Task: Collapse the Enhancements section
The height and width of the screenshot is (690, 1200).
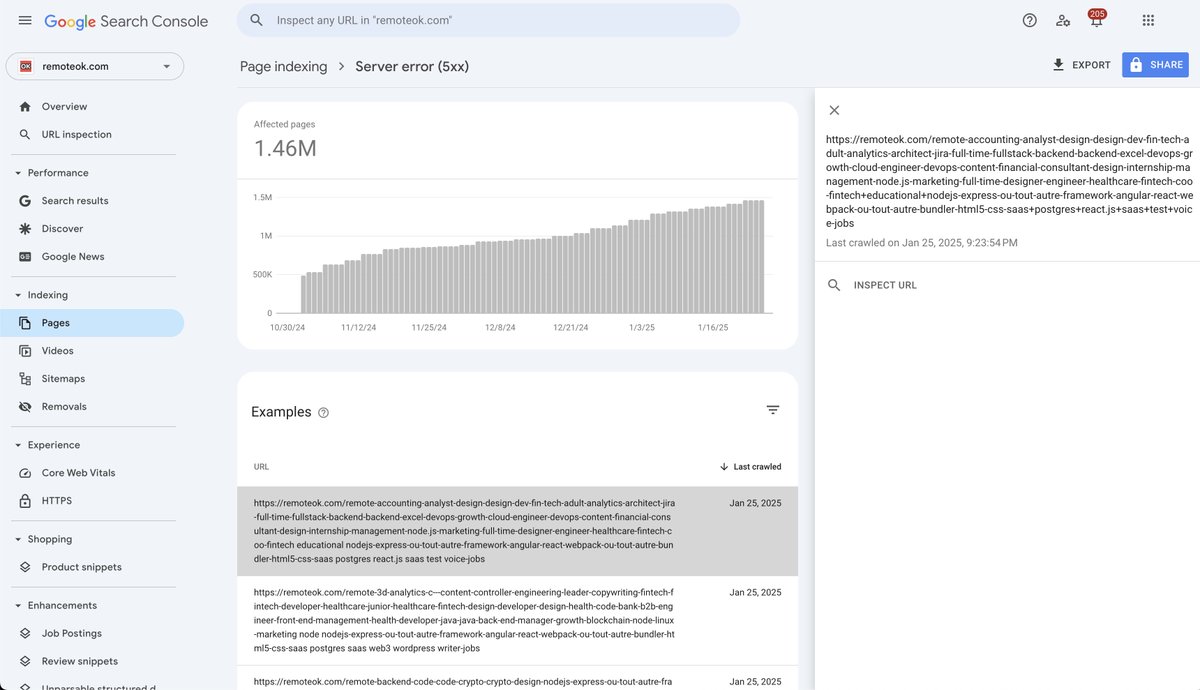Action: pyautogui.click(x=56, y=605)
